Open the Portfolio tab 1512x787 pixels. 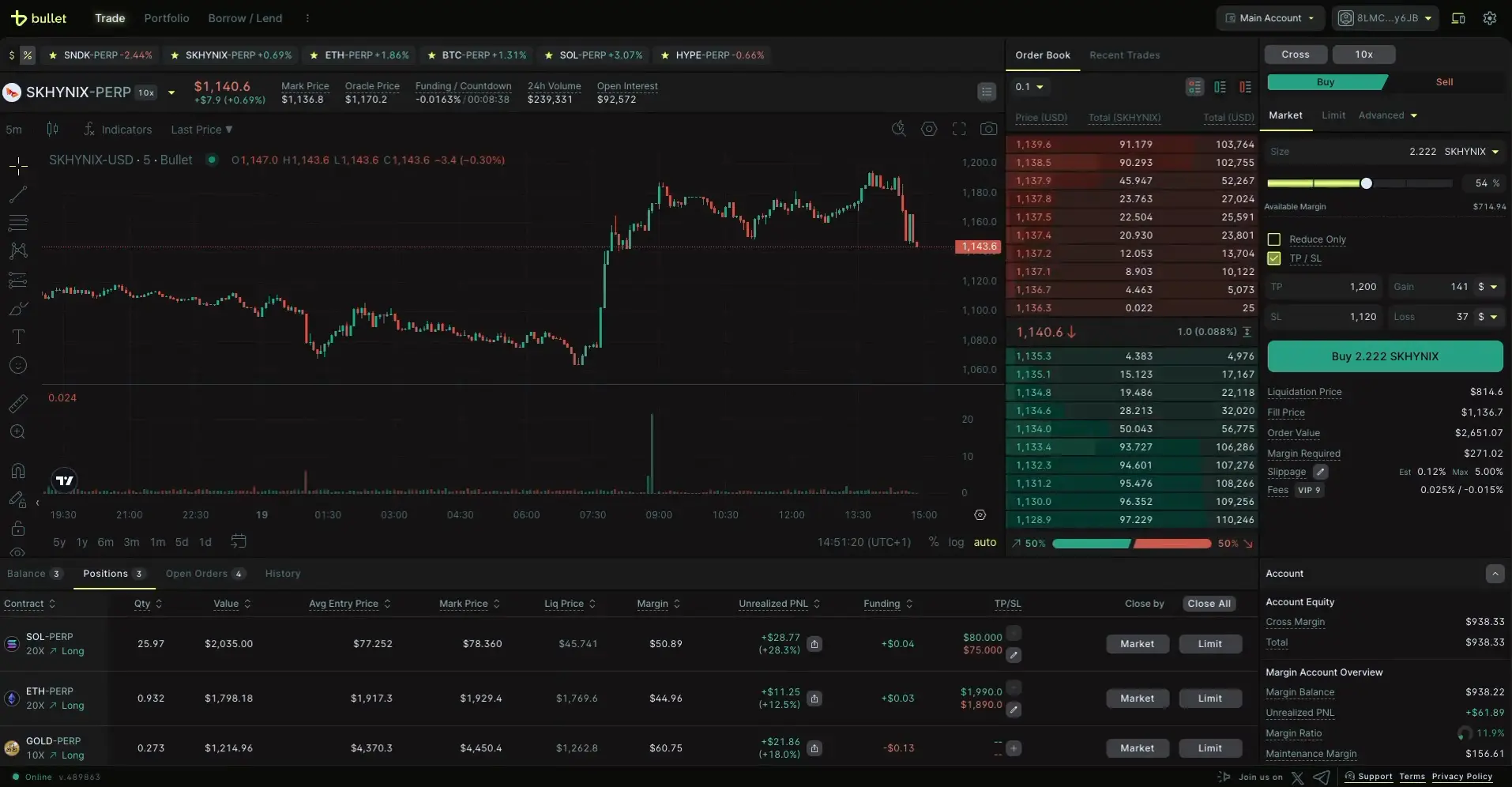167,18
